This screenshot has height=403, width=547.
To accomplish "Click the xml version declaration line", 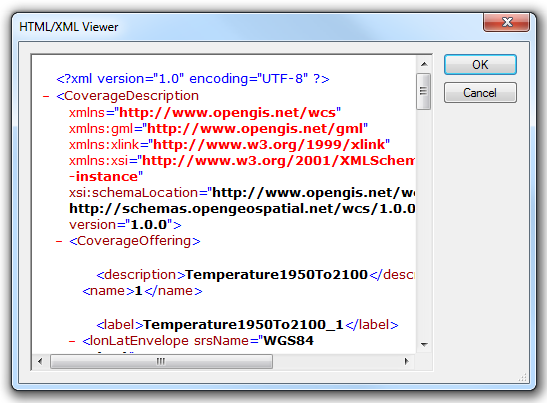I will [193, 79].
